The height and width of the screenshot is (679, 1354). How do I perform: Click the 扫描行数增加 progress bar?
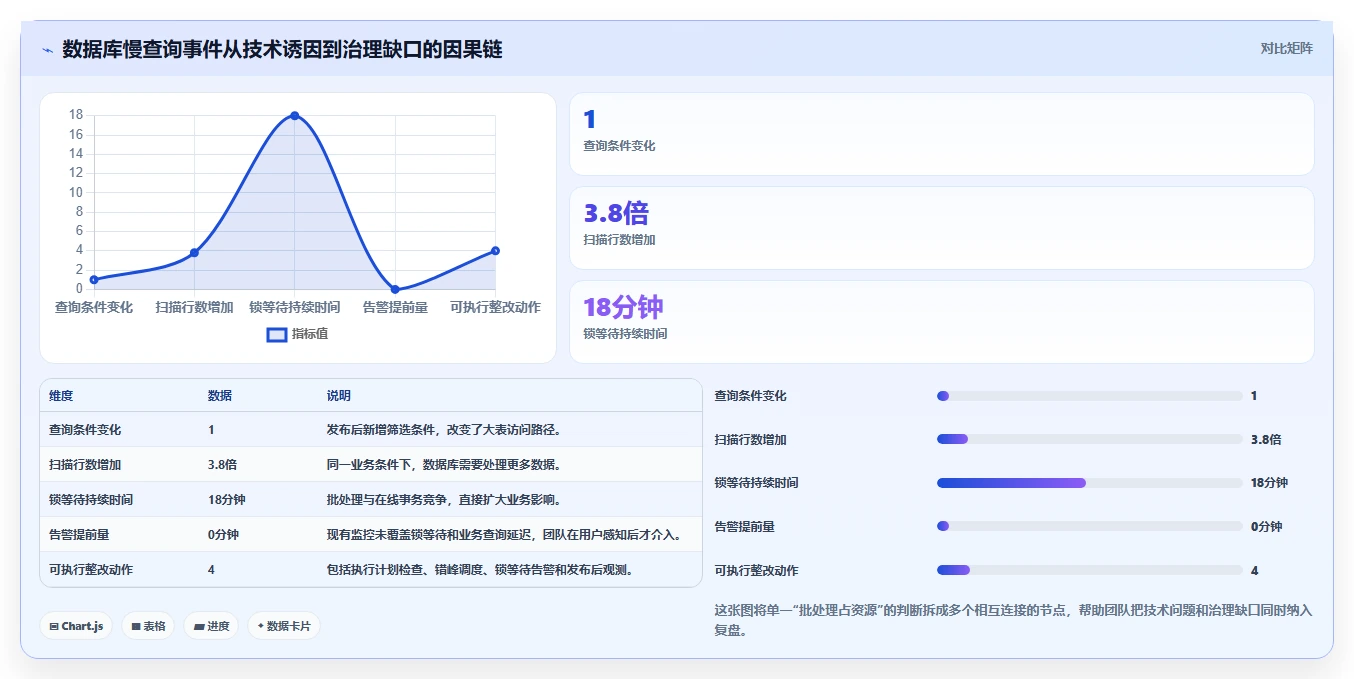(1089, 439)
